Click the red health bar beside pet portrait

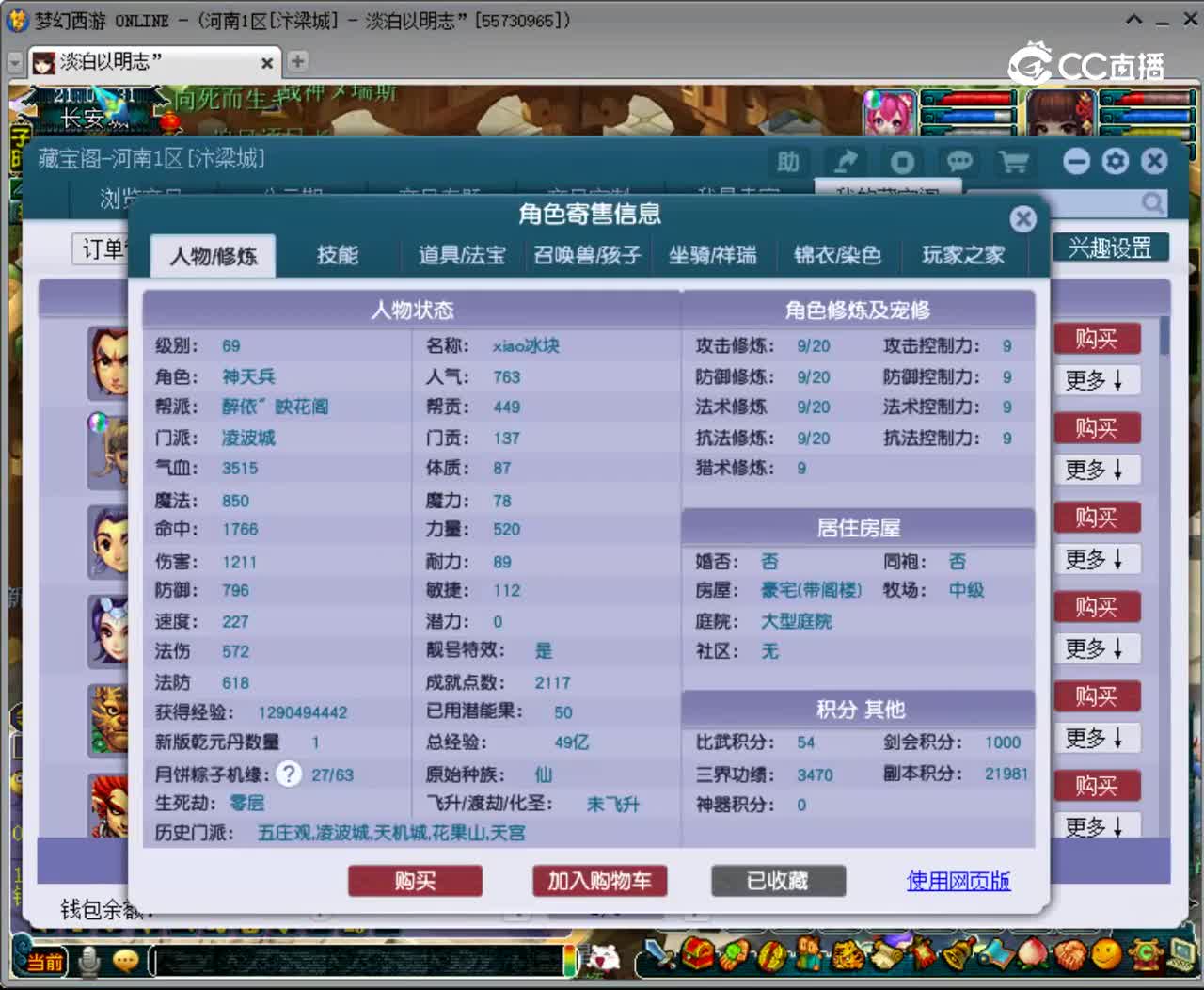tap(969, 99)
